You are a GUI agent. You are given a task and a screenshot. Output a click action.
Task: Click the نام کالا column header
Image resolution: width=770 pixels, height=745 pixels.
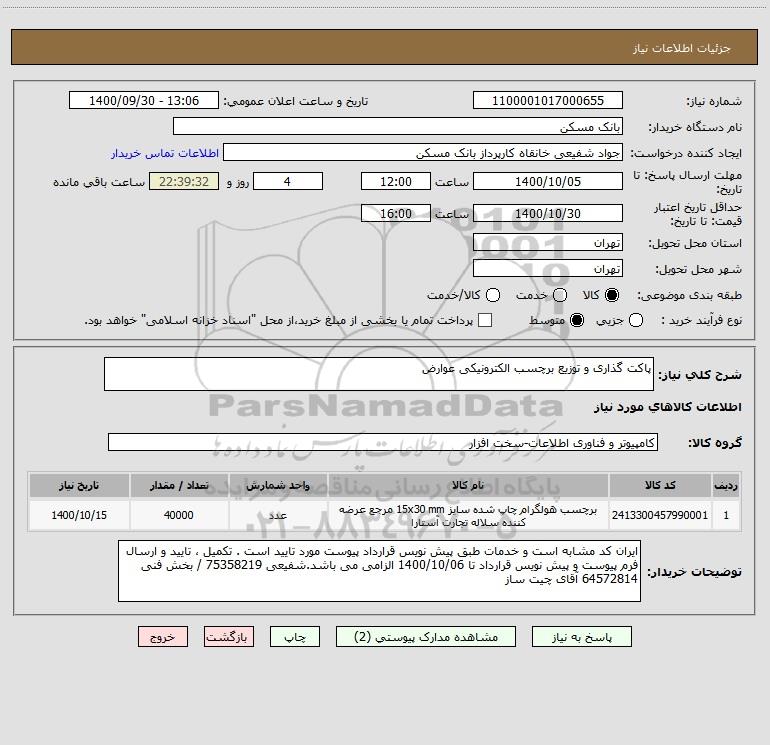click(468, 485)
